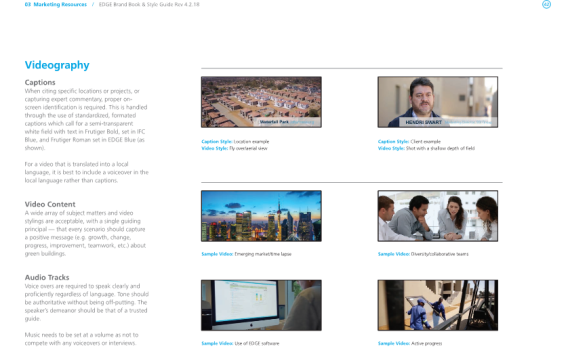Click the Caption Style: Location example label
Viewport: 570px width, 360px height.
pos(235,141)
